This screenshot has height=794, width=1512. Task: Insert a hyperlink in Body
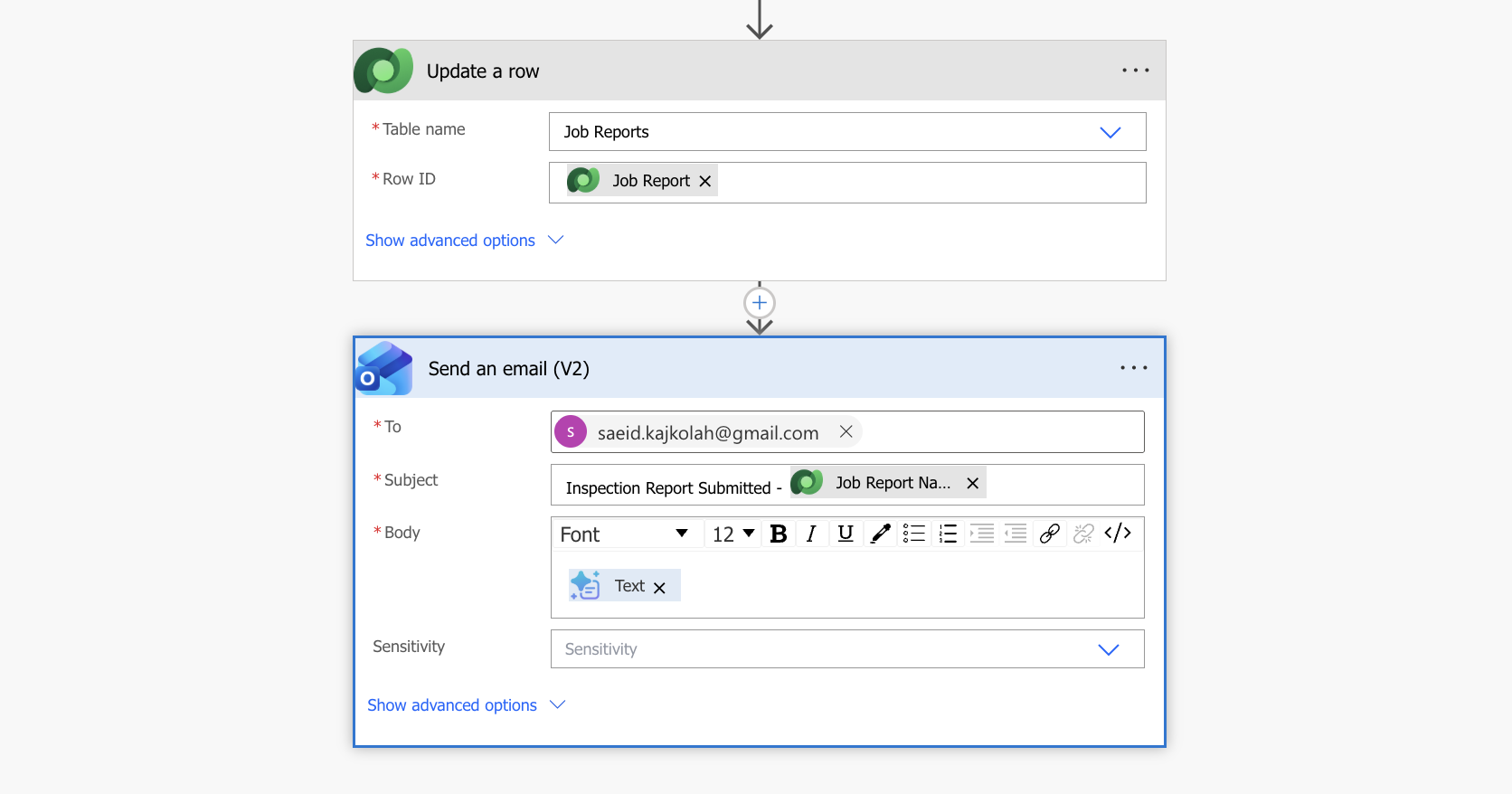point(1050,534)
